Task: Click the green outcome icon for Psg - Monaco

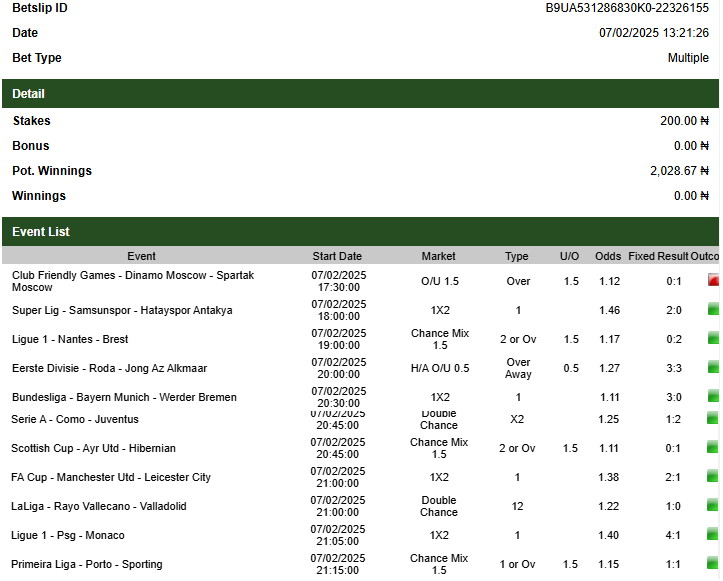Action: 712,534
